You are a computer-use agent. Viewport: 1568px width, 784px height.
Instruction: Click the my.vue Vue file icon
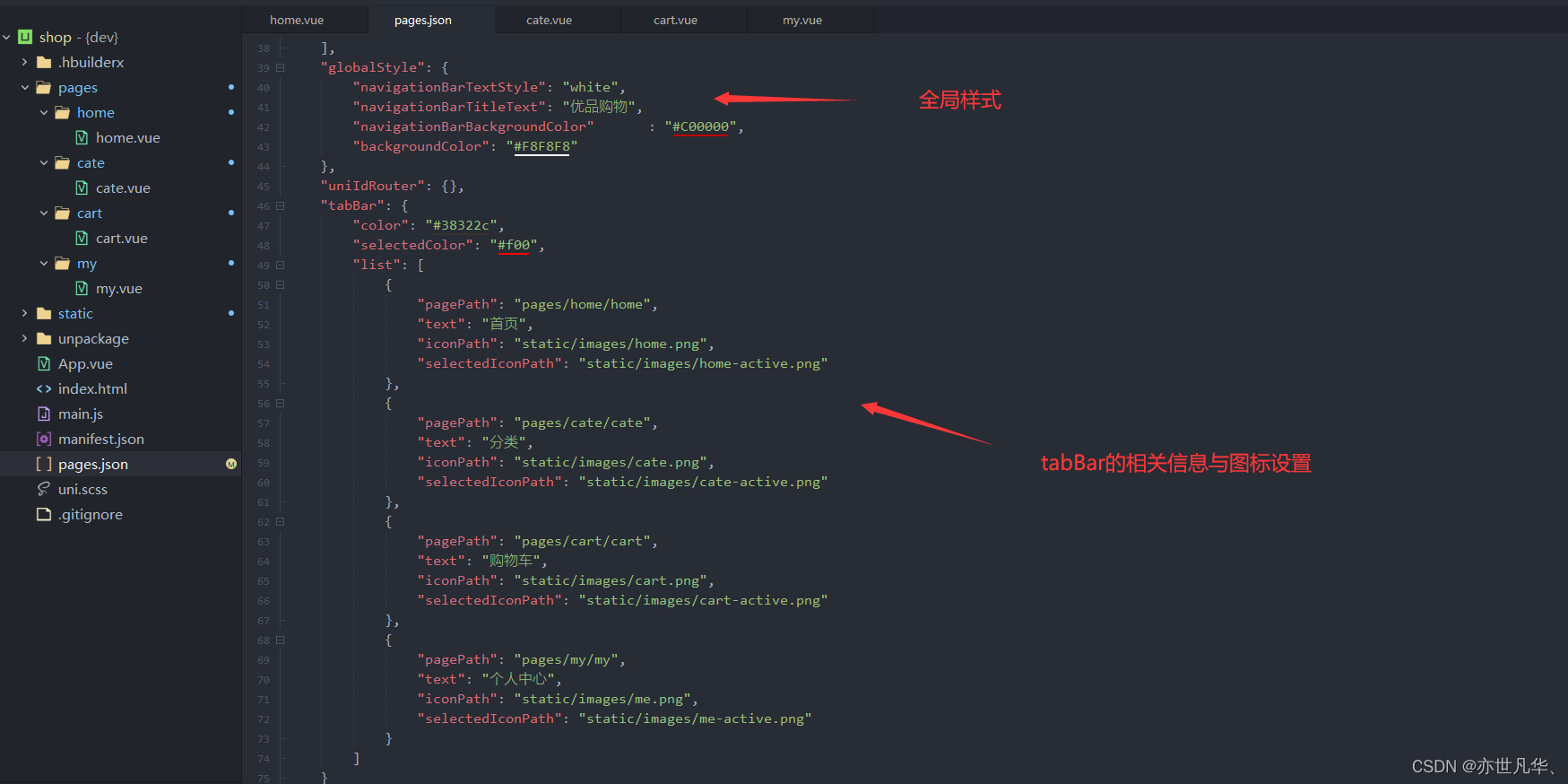(82, 288)
